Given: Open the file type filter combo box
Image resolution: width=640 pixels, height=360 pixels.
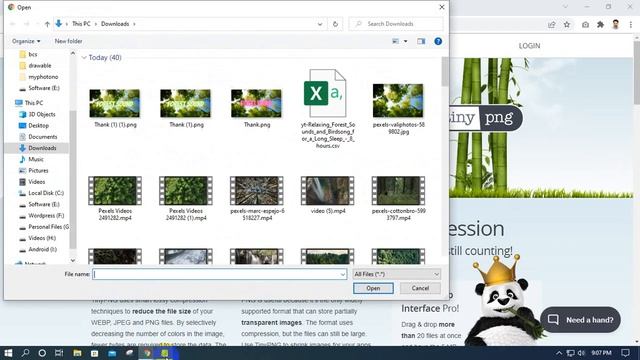Looking at the screenshot, I should pos(396,274).
